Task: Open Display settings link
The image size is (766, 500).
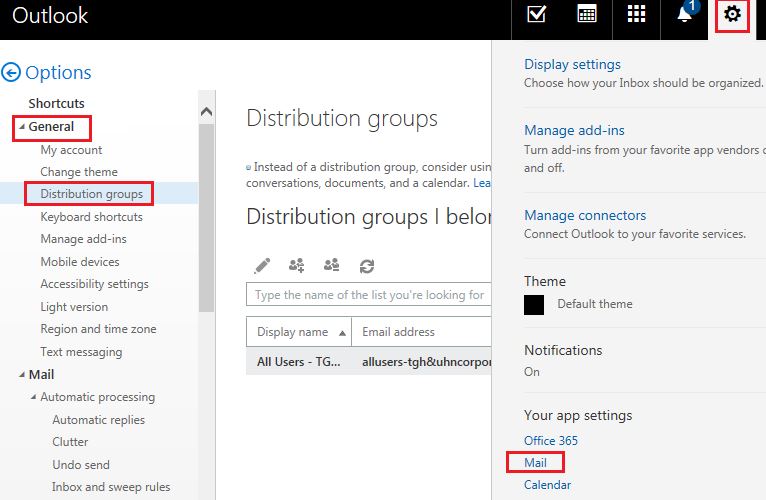Action: (x=572, y=64)
